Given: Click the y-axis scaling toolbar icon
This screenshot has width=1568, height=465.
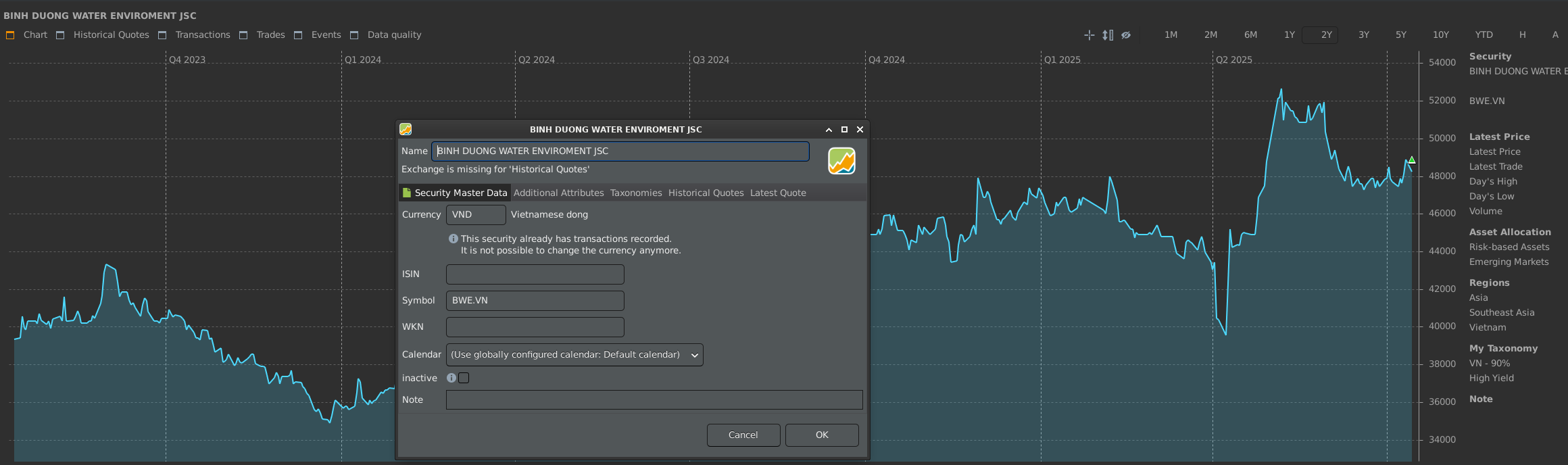Looking at the screenshot, I should point(1108,35).
